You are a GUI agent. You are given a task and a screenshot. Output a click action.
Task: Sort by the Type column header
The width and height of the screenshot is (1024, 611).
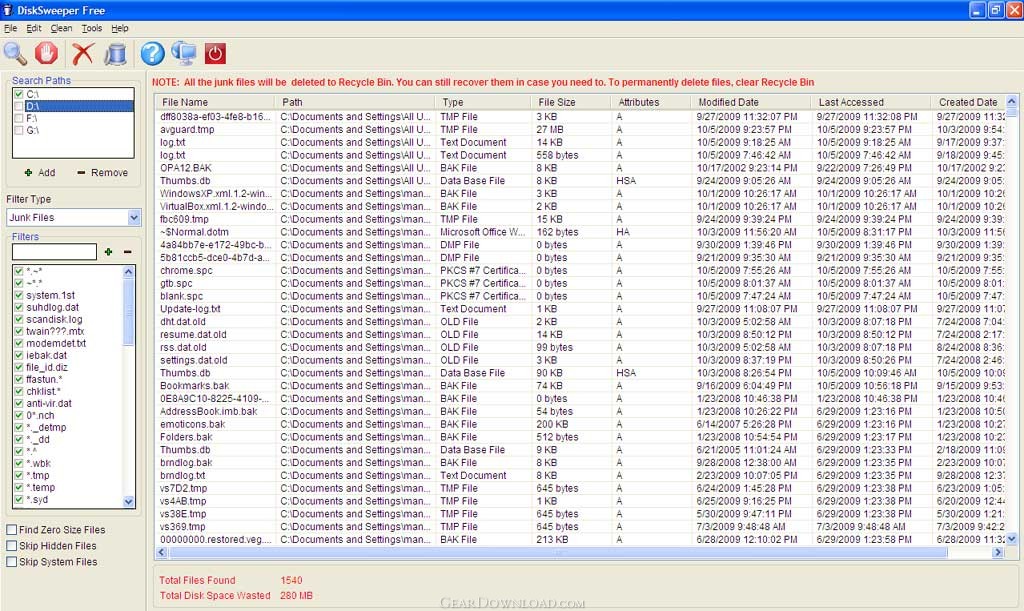pos(483,102)
